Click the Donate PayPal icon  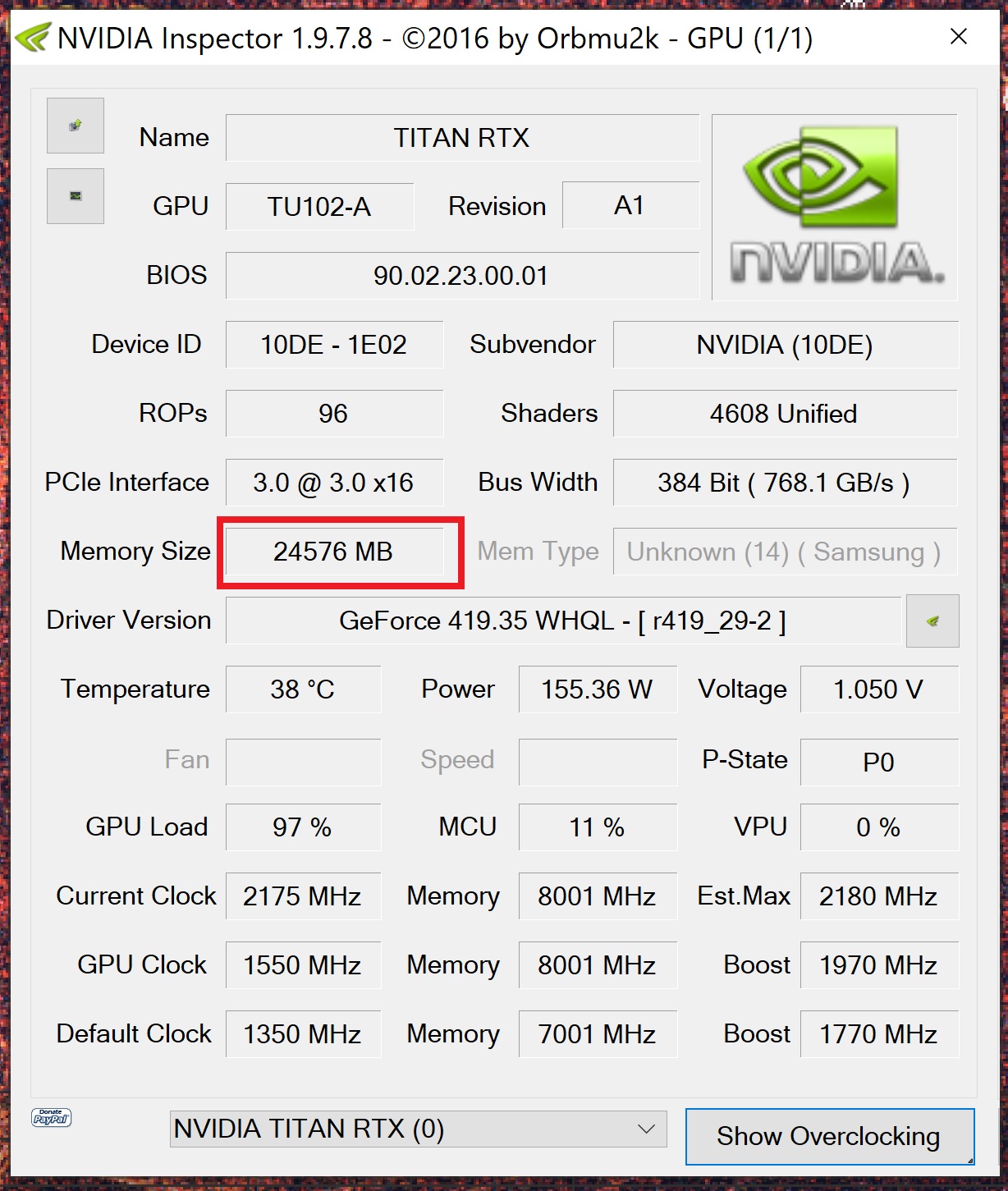click(51, 1117)
